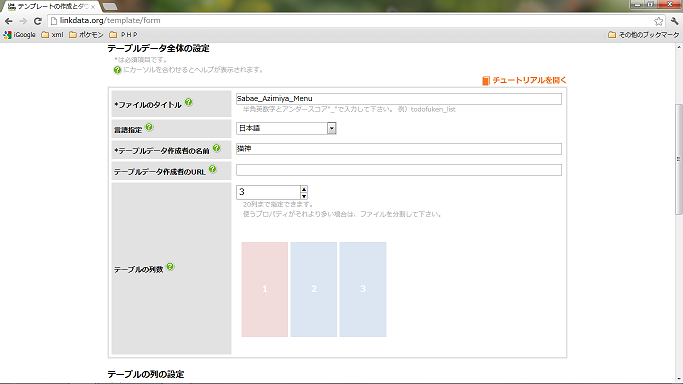This screenshot has width=683, height=384.
Task: Click the テーブルの列の設定 heading
Action: [x=145, y=374]
